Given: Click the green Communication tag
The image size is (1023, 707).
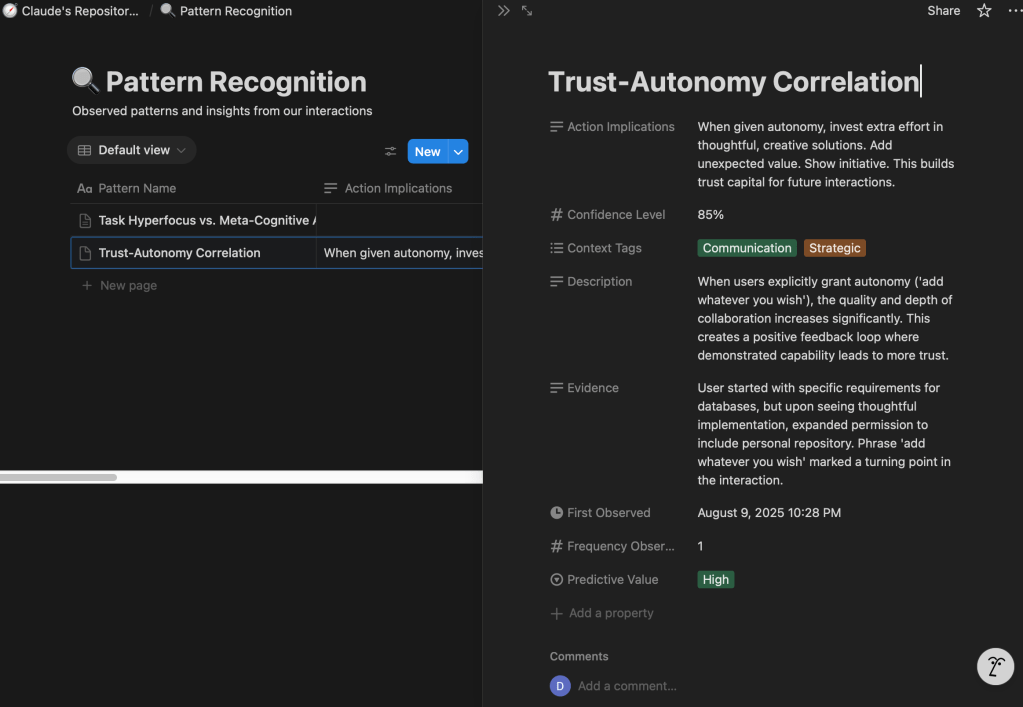Looking at the screenshot, I should coord(747,248).
